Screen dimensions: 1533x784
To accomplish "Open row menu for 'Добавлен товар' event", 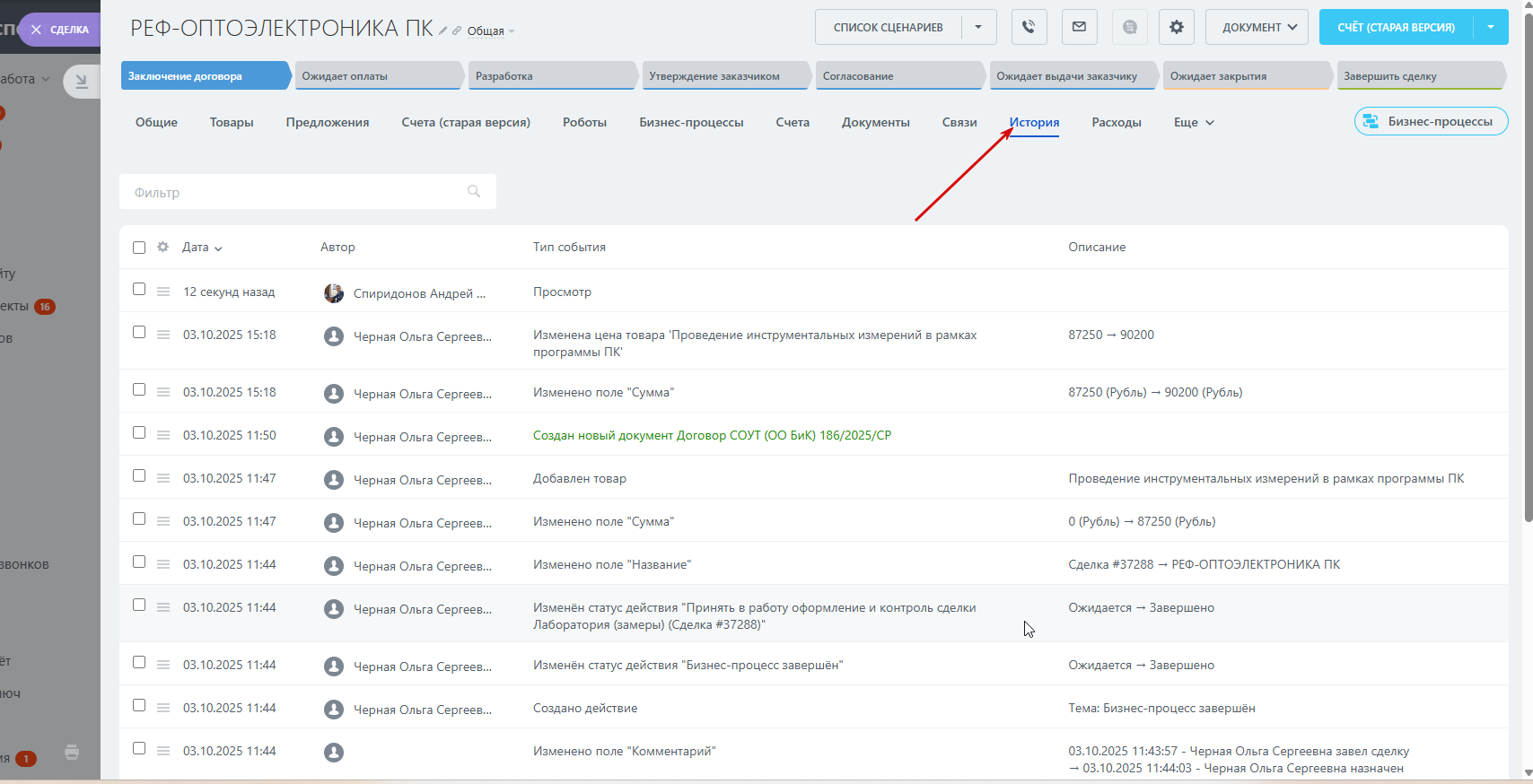I will coord(163,478).
